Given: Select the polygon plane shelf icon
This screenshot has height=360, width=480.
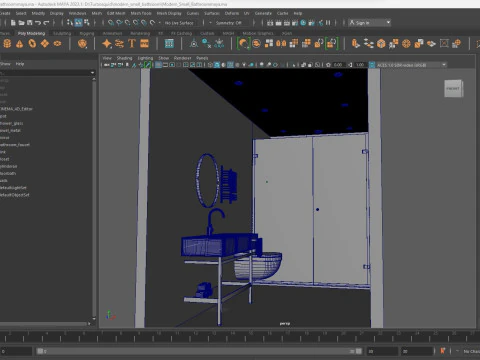Looking at the screenshot, I should coord(45,44).
